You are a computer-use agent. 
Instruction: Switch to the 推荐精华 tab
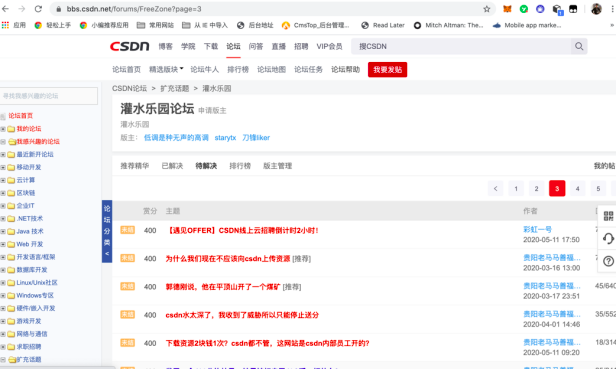[x=134, y=166]
